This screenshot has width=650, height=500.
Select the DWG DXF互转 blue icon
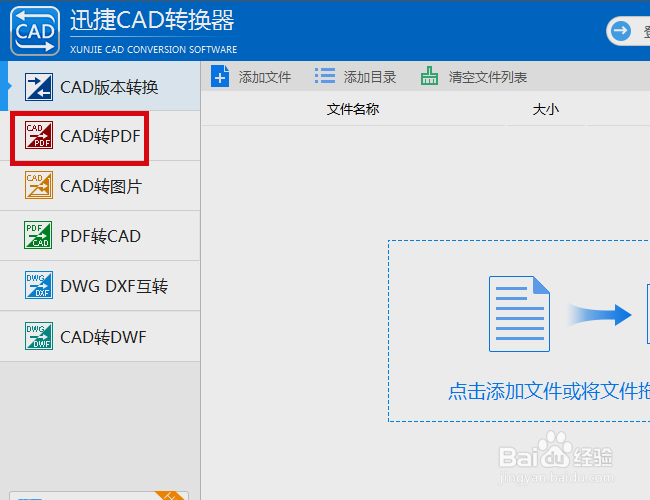pyautogui.click(x=39, y=285)
